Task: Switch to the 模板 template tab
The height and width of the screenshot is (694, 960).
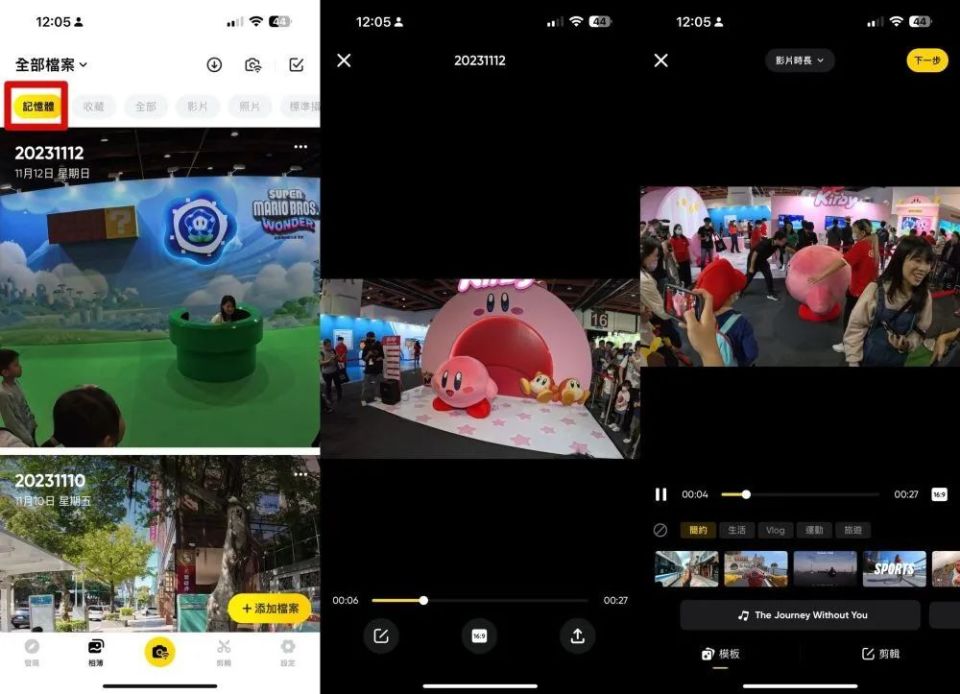Action: 721,654
